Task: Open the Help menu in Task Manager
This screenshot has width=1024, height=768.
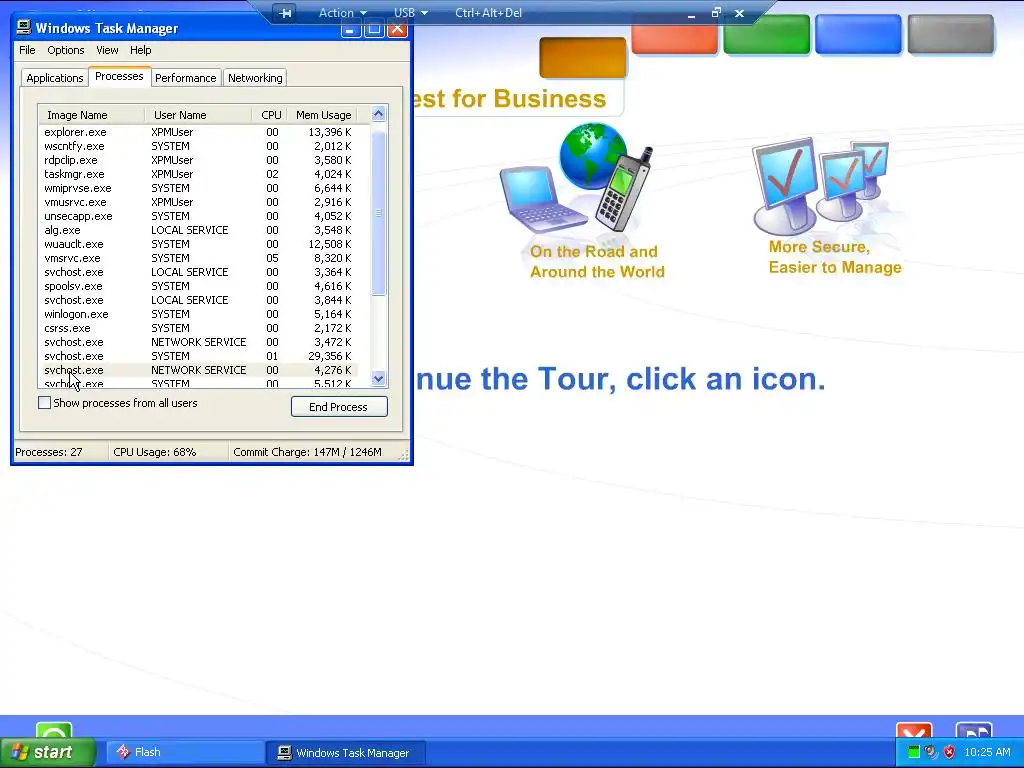Action: point(140,50)
